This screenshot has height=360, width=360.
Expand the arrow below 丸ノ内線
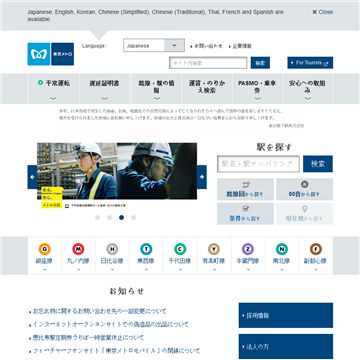click(x=78, y=269)
